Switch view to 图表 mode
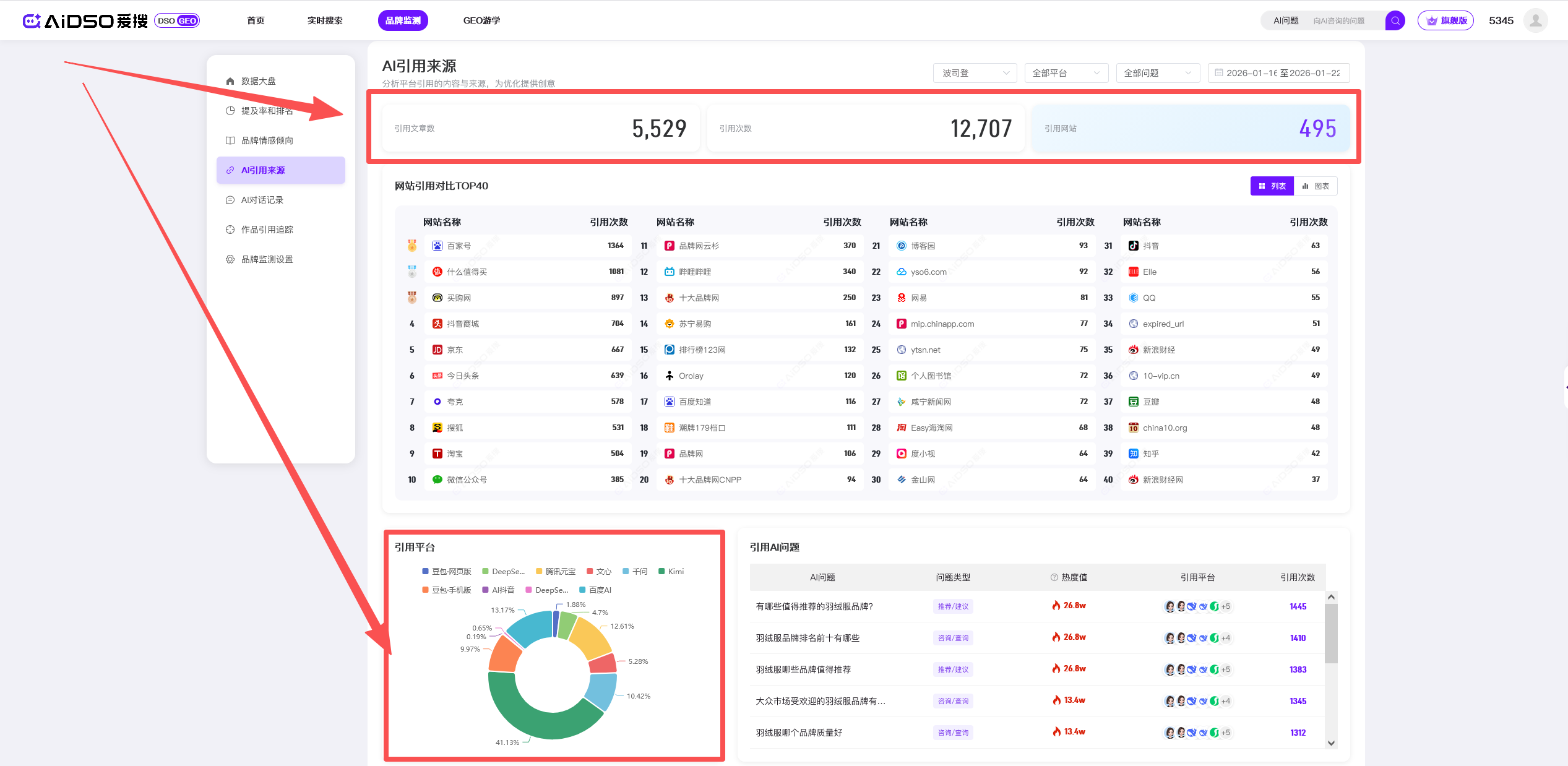The height and width of the screenshot is (766, 1568). point(1316,186)
